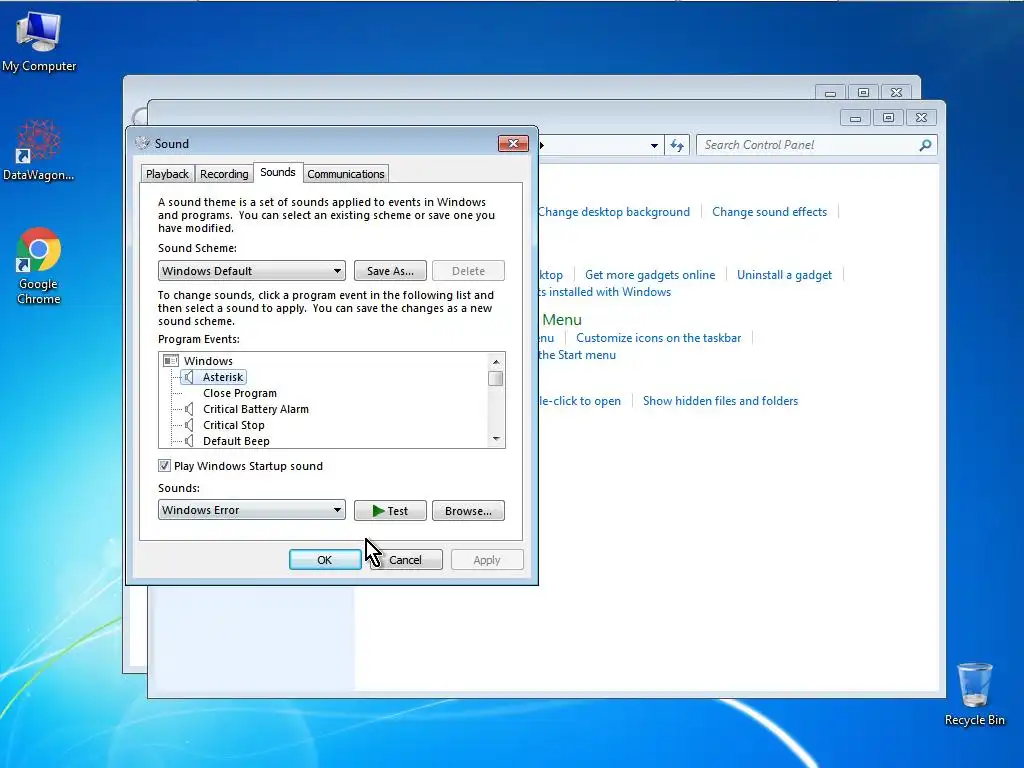The height and width of the screenshot is (768, 1024).
Task: Select the Critical Stop event
Action: (234, 425)
